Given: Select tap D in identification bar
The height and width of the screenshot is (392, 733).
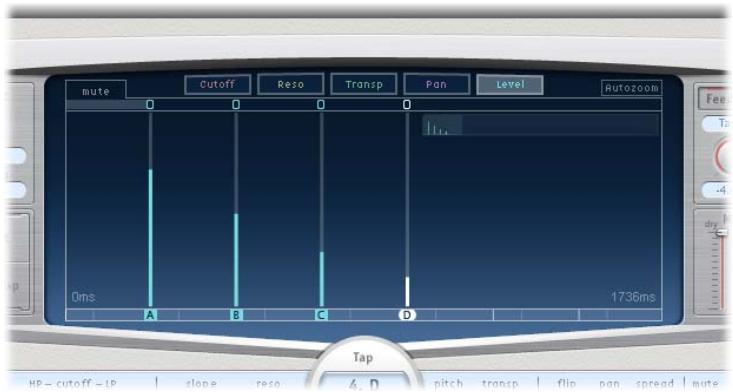Looking at the screenshot, I should pos(407,315).
